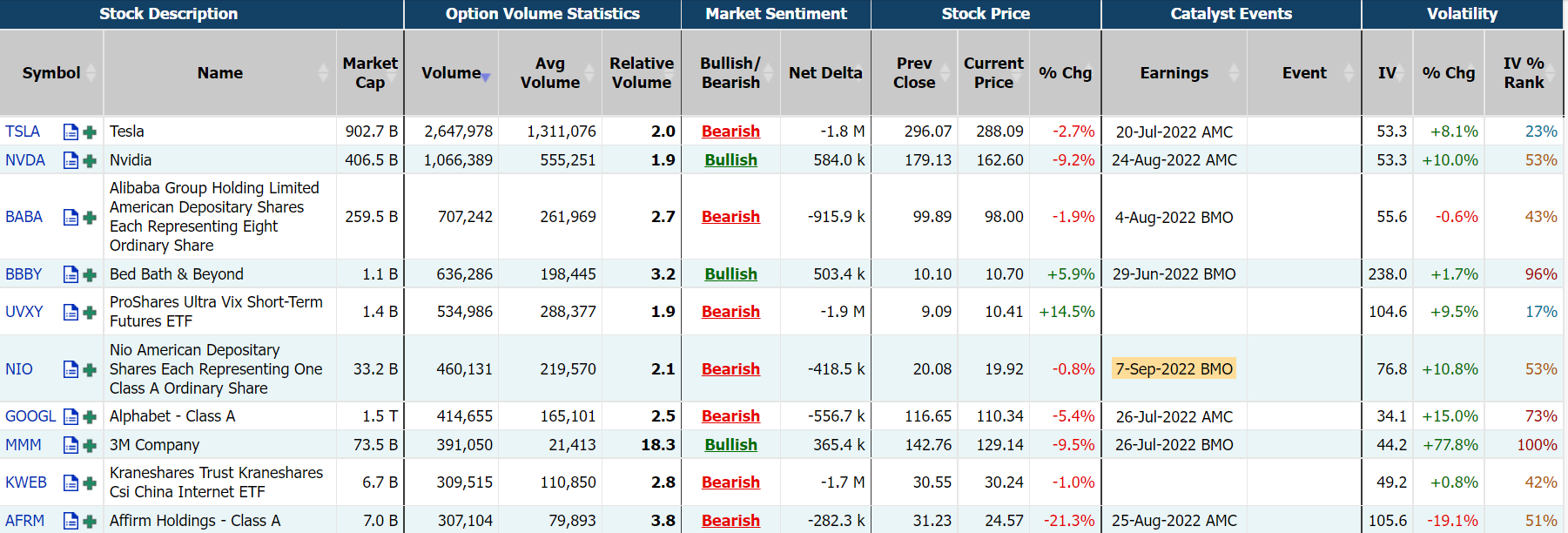This screenshot has width=1568, height=533.
Task: Click the Bullish link in the MMM row
Action: [x=730, y=445]
